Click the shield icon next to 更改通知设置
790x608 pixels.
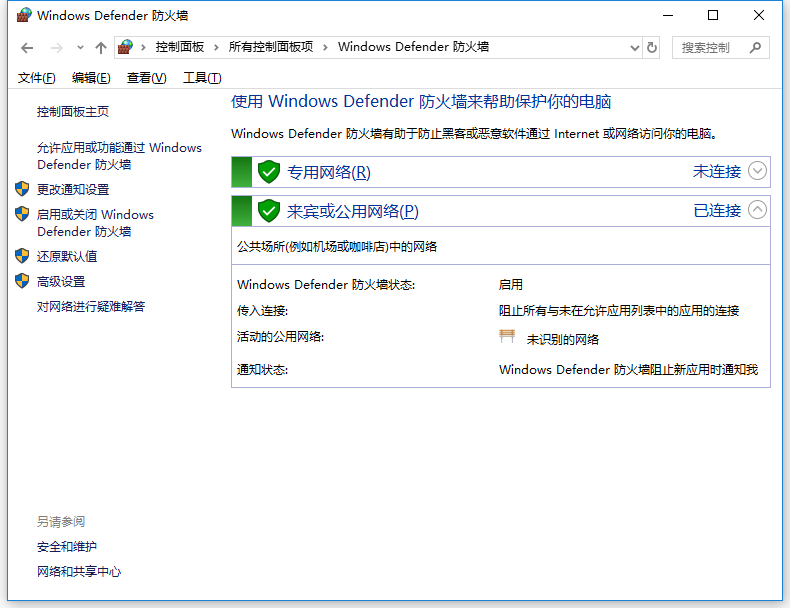22,189
